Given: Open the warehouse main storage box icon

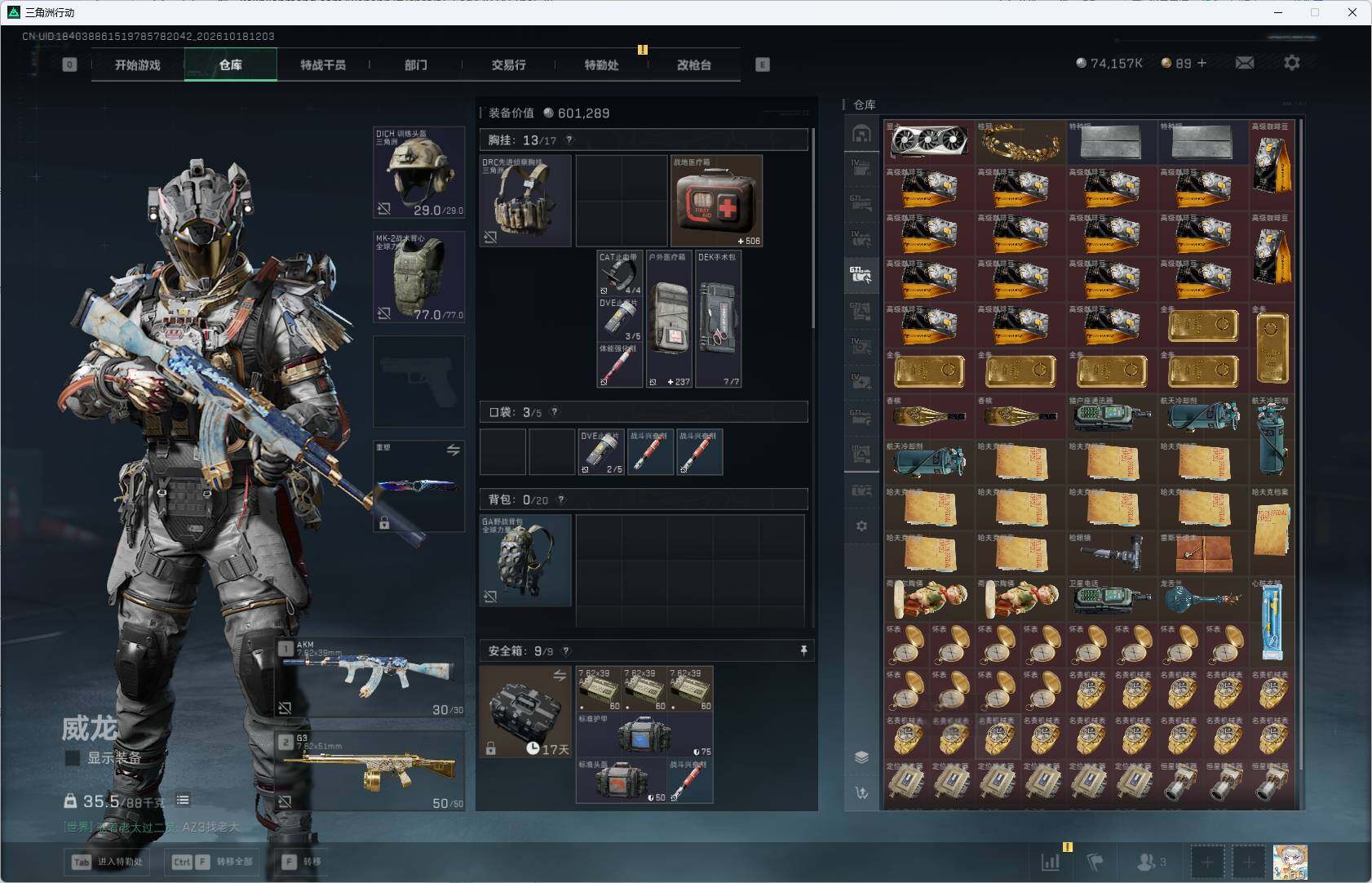Looking at the screenshot, I should click(861, 134).
